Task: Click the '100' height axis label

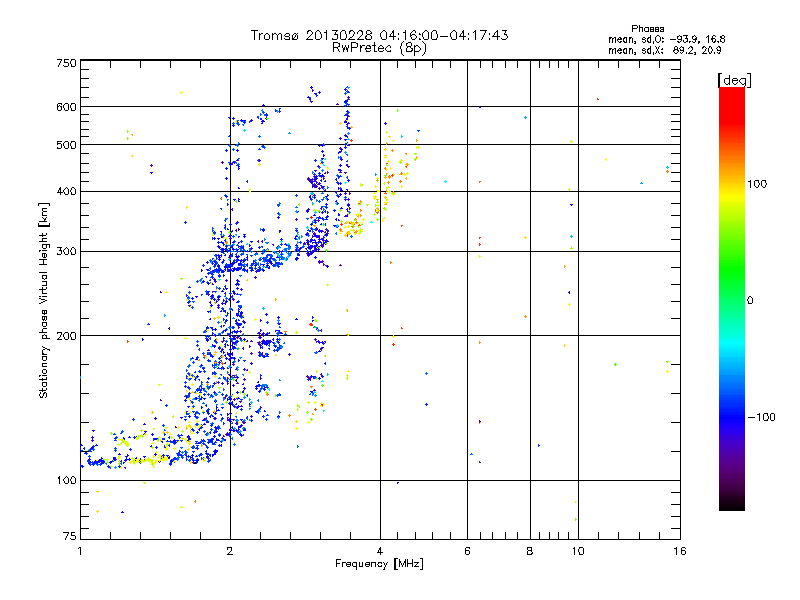Action: click(67, 480)
